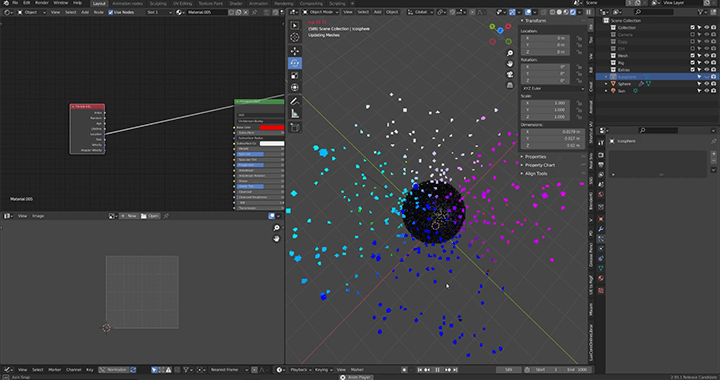Click the viewport pan hand icon
The height and width of the screenshot is (380, 720).
510,64
